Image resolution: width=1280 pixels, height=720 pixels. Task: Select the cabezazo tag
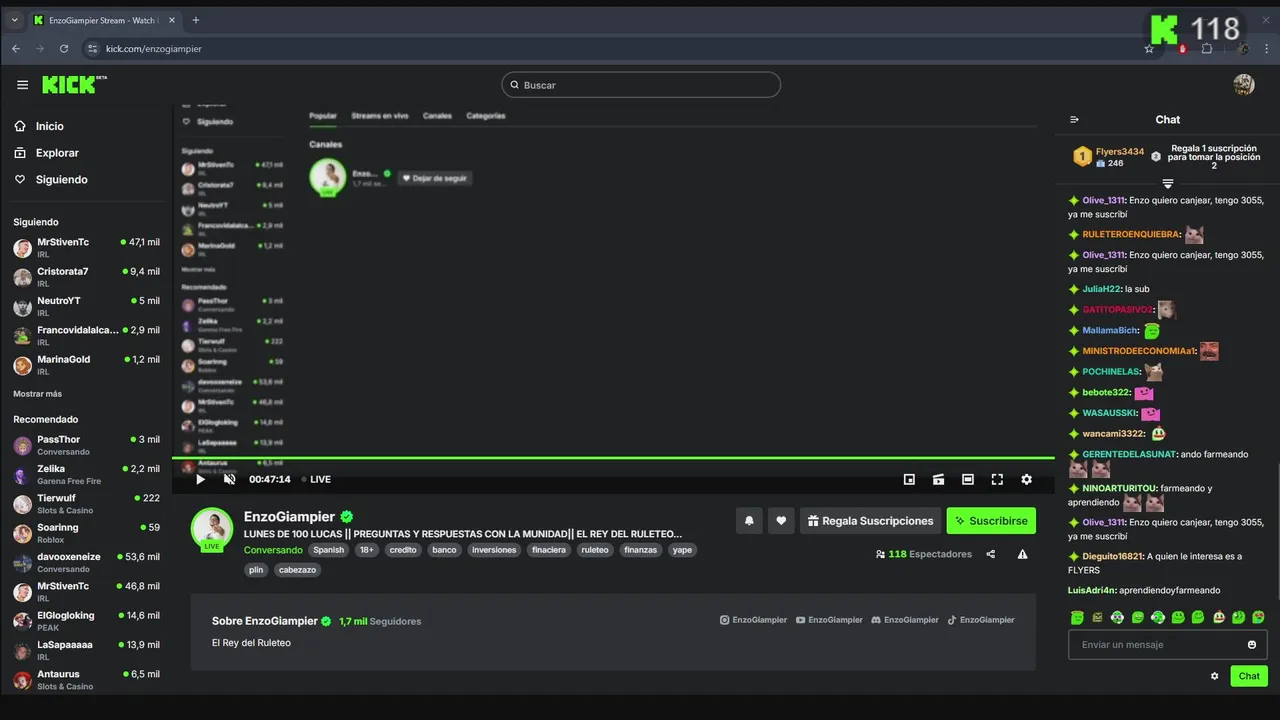(x=297, y=570)
